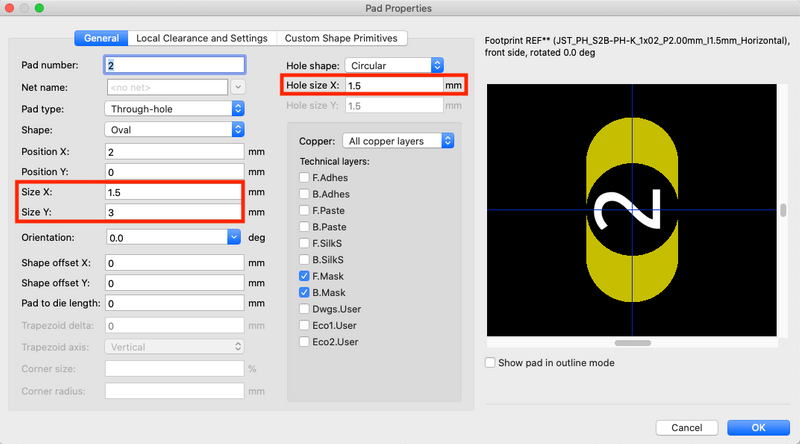Viewport: 800px width, 444px height.
Task: Toggle Show pad in outline mode
Action: tap(490, 363)
